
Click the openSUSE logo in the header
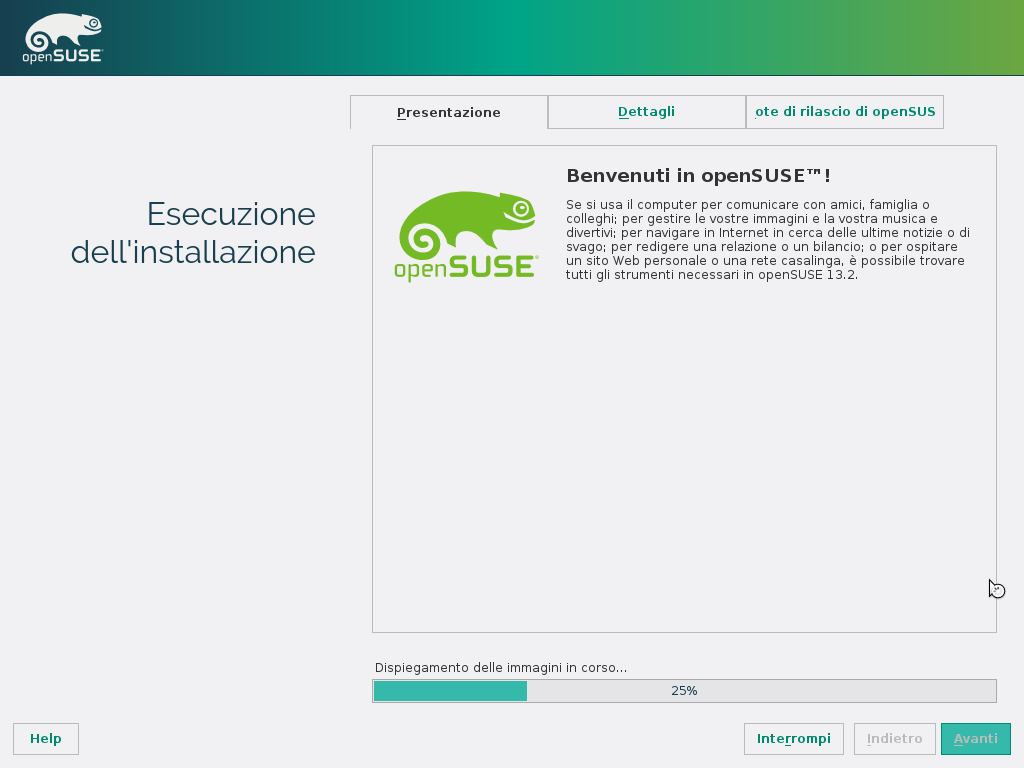tap(63, 39)
